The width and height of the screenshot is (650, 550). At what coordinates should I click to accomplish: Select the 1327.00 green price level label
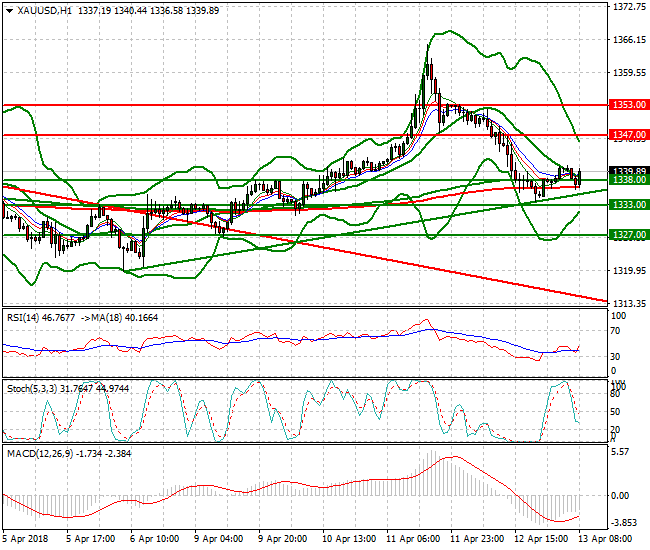(x=629, y=235)
